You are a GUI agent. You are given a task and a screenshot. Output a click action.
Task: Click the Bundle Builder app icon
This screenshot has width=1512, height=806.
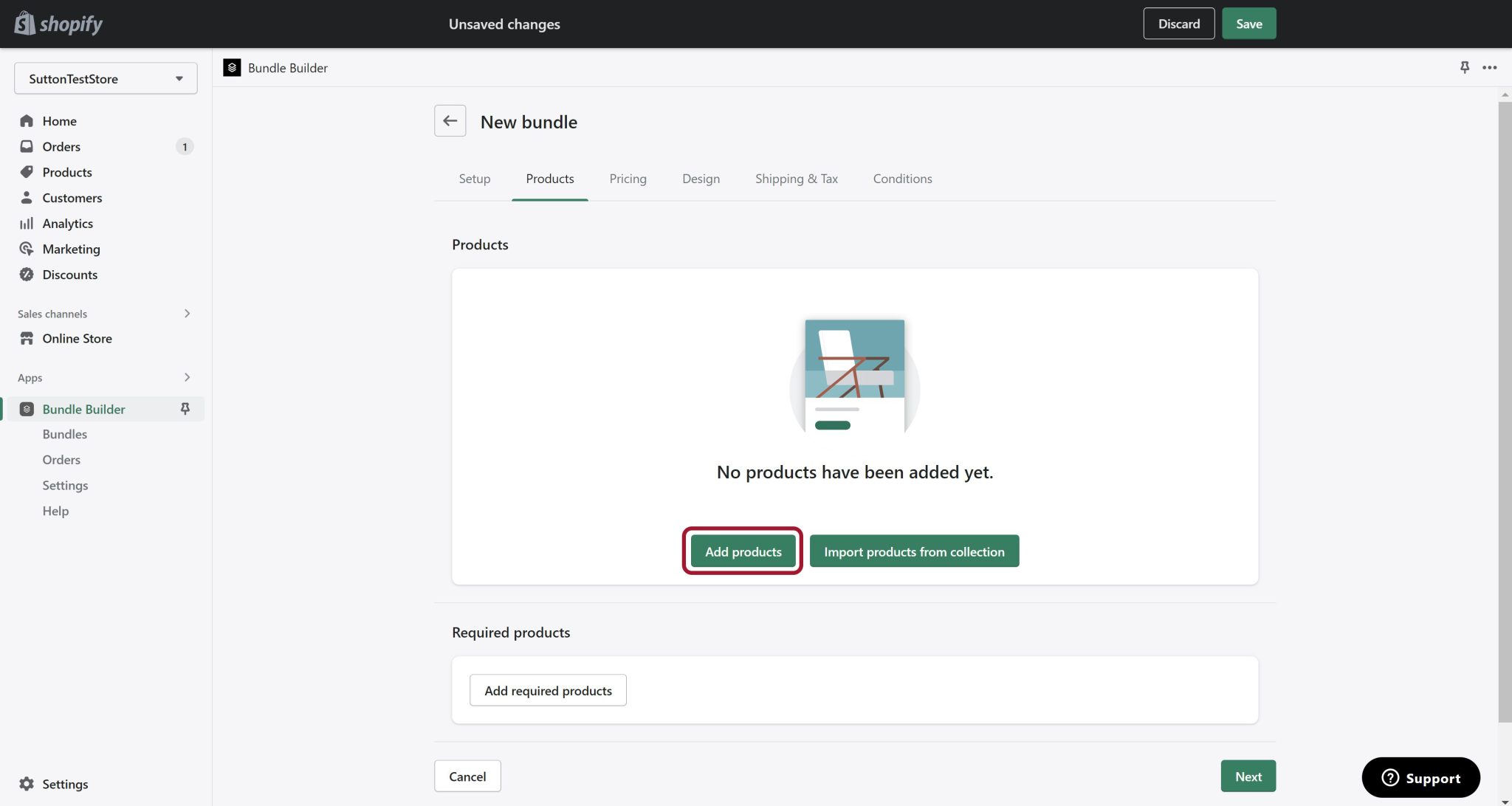point(27,408)
